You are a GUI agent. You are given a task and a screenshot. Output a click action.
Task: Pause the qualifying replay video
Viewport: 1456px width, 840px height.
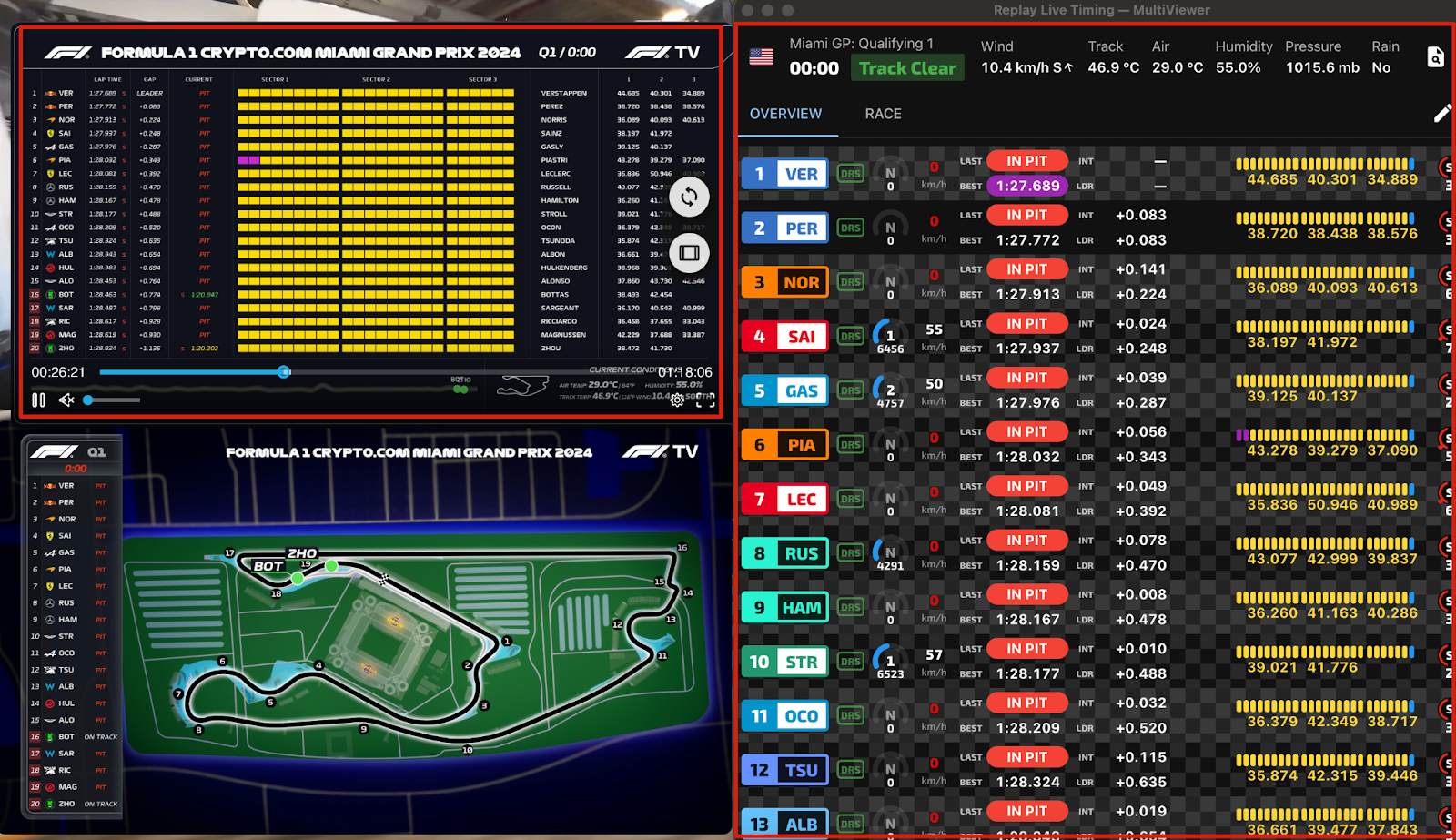click(x=38, y=400)
